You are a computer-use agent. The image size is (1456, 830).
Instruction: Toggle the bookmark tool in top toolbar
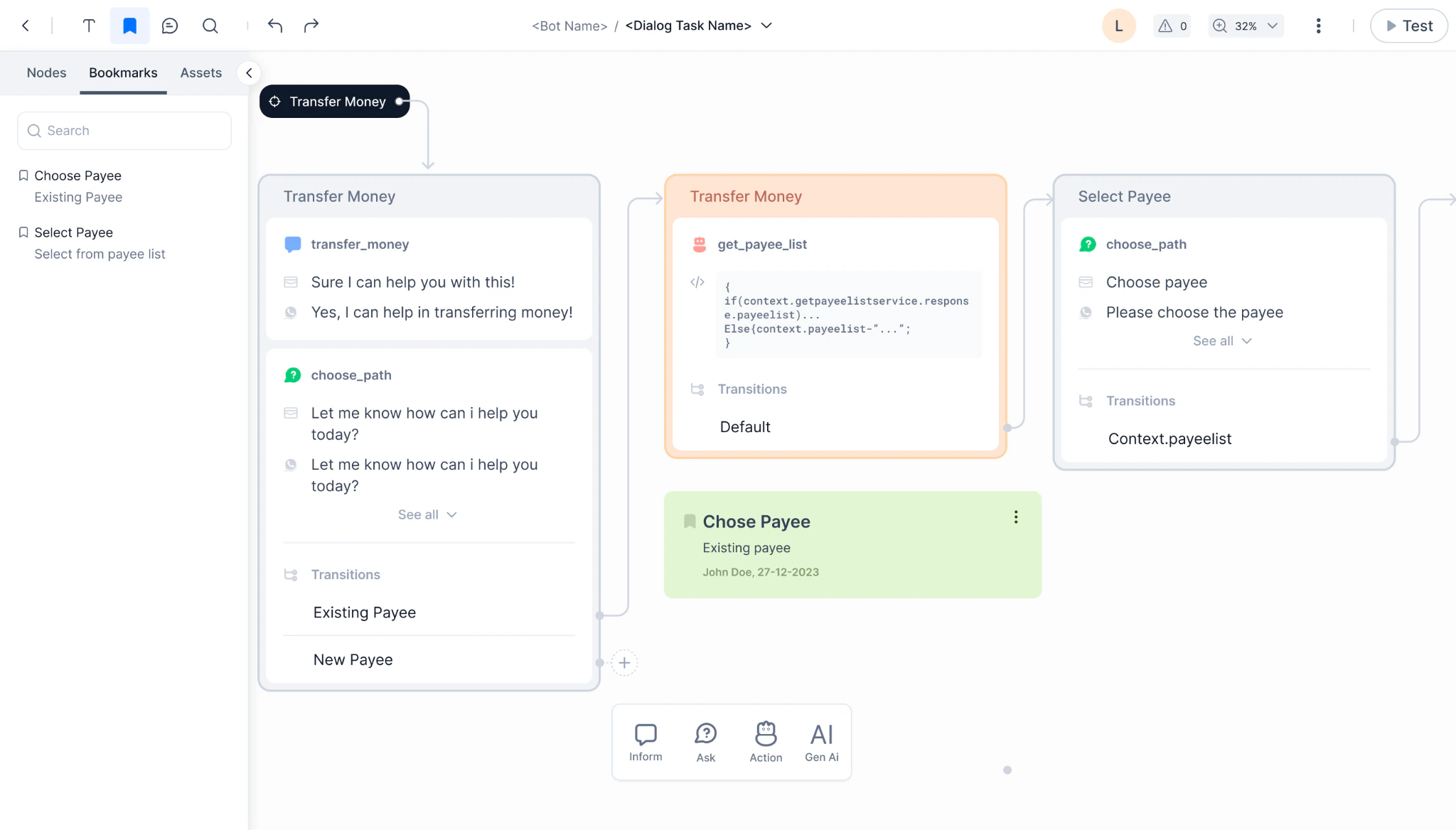tap(129, 26)
